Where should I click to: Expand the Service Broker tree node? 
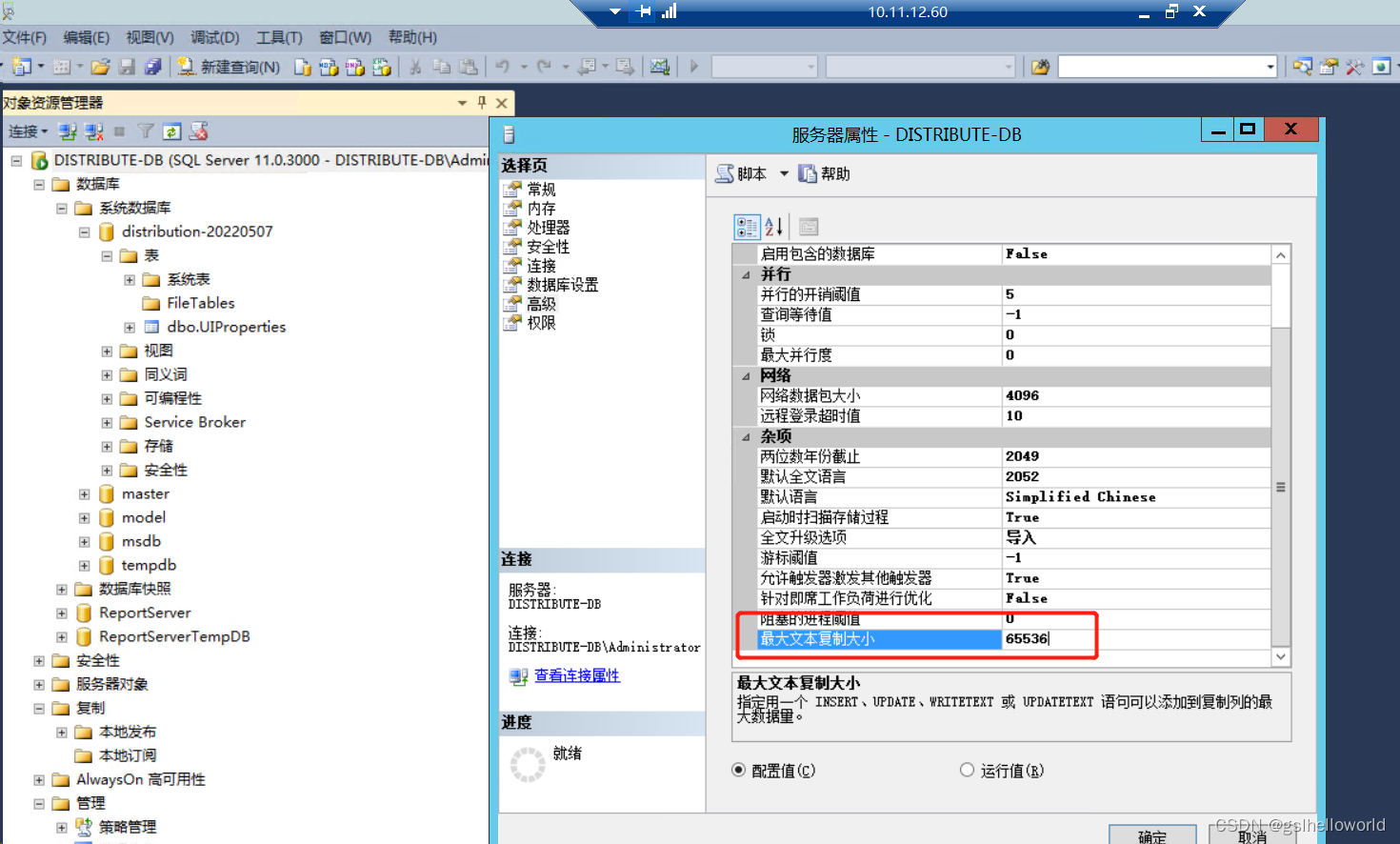108,422
